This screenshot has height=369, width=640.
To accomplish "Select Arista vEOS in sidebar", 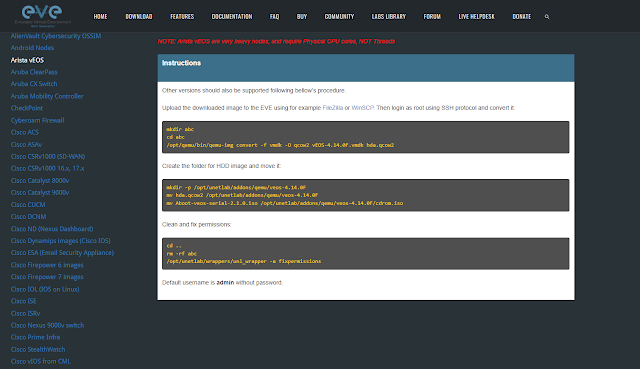I will (27, 60).
